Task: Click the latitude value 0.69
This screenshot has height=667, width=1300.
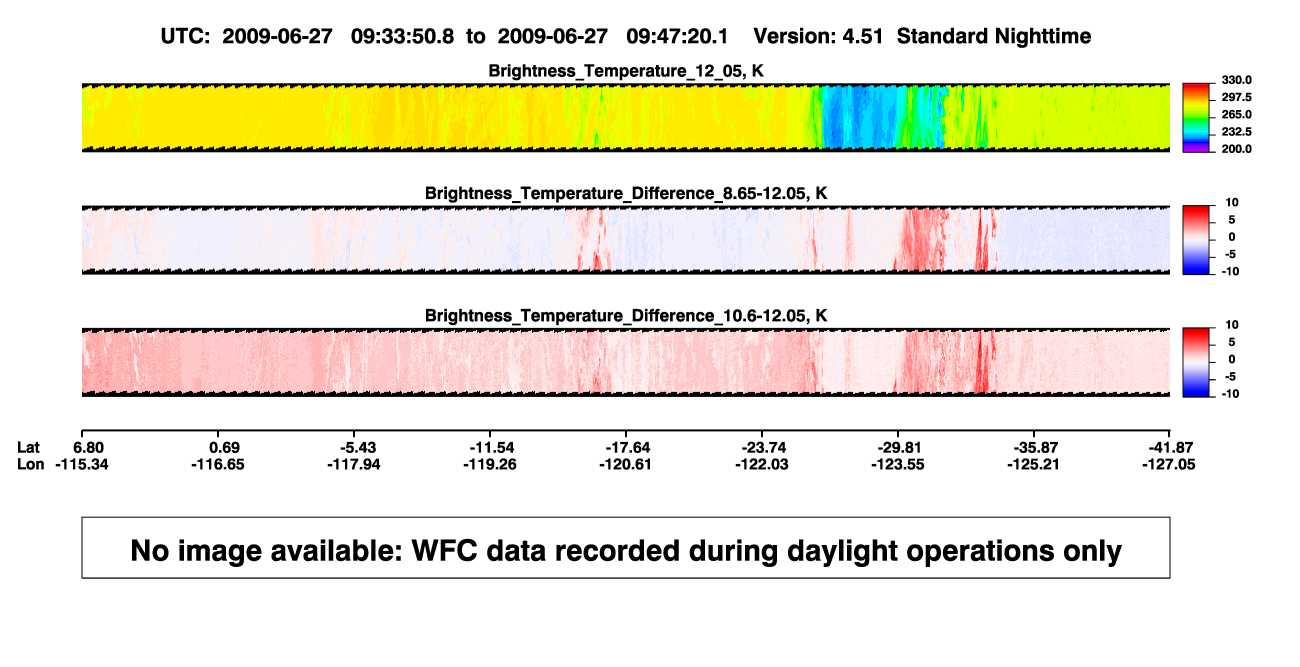Action: pyautogui.click(x=222, y=446)
